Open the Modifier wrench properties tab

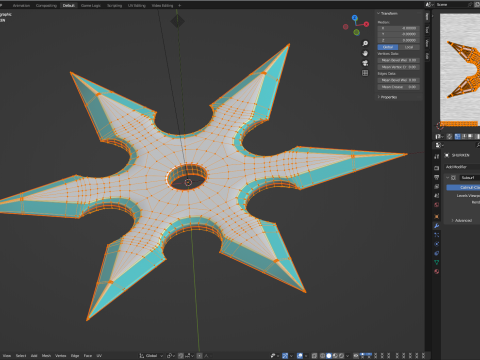(436, 226)
